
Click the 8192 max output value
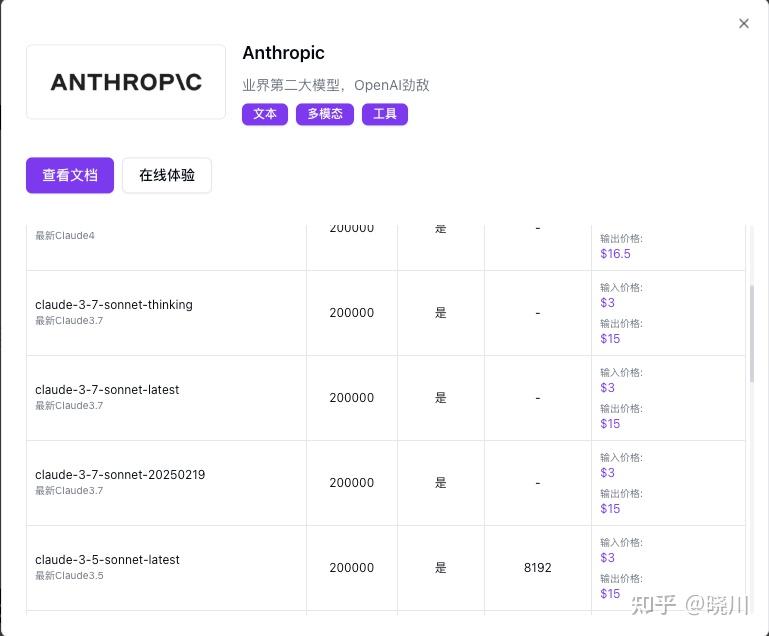click(x=538, y=567)
